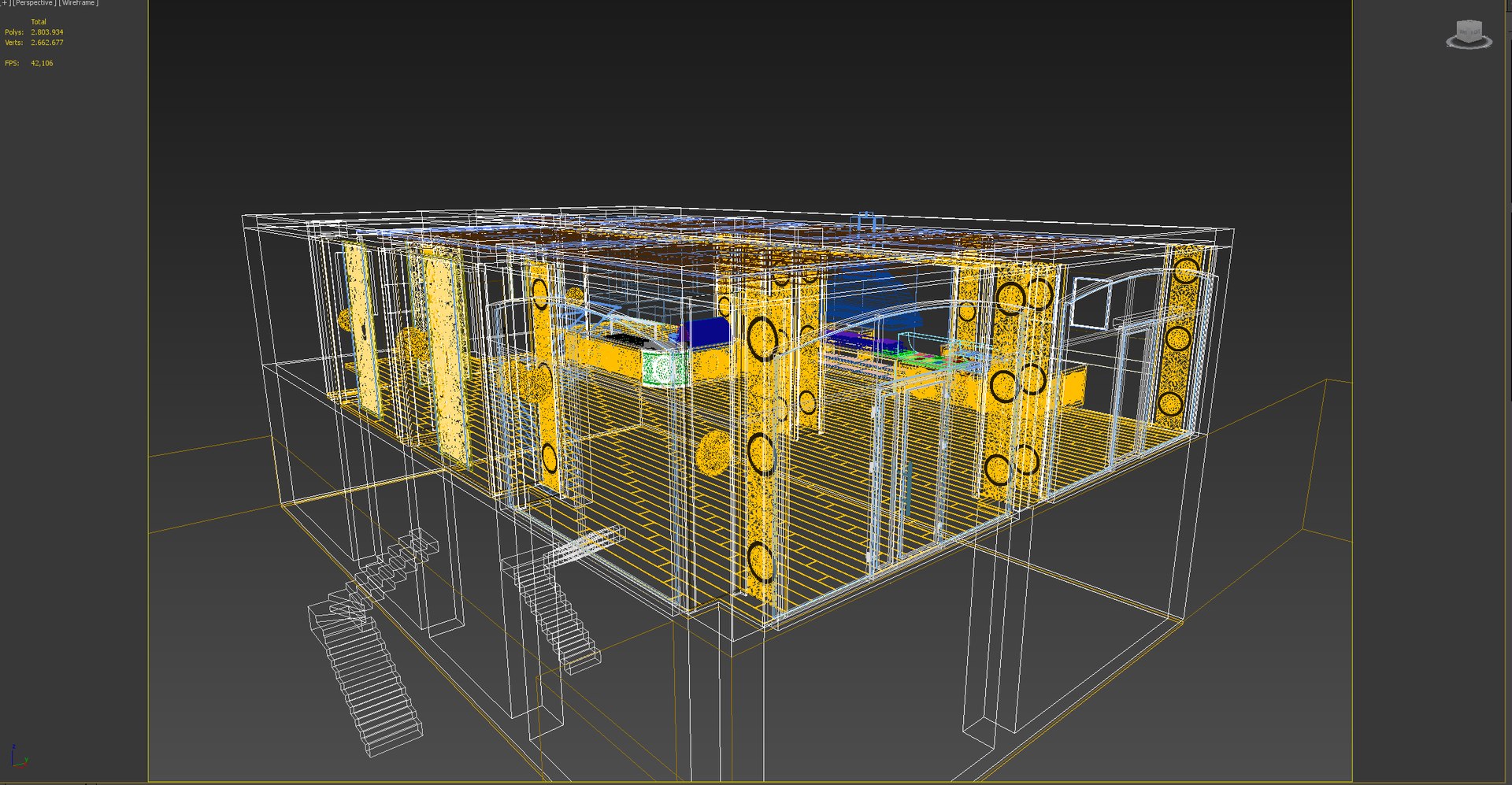Open the Perspective viewport label menu
The width and height of the screenshot is (1512, 785).
pyautogui.click(x=35, y=3)
